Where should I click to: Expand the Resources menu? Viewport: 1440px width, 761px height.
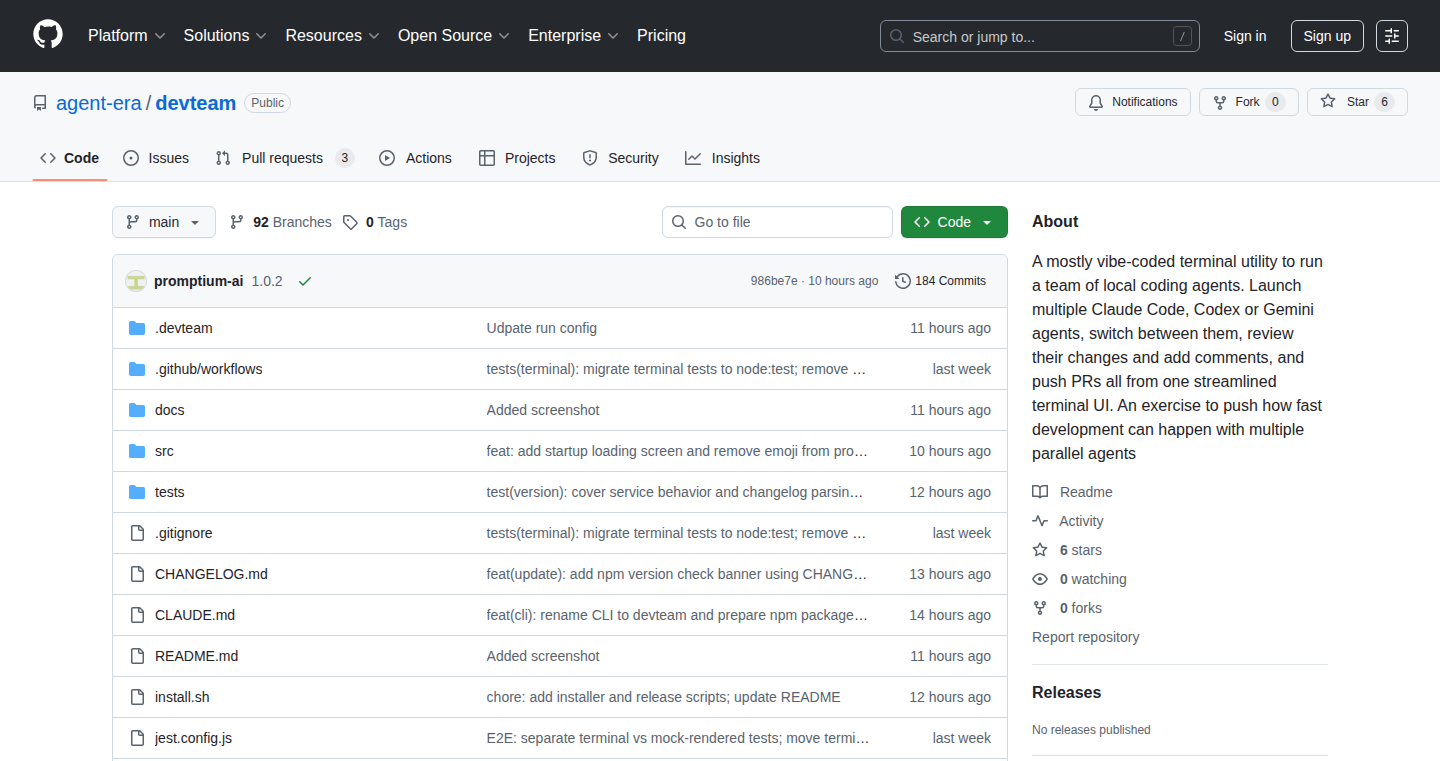332,35
